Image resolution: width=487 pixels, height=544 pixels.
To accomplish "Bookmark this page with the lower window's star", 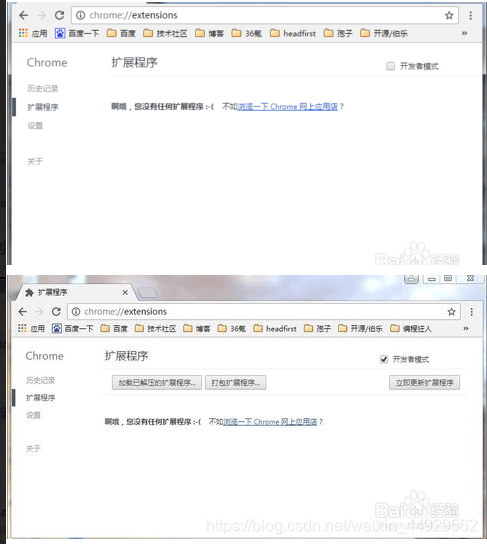I will (451, 312).
